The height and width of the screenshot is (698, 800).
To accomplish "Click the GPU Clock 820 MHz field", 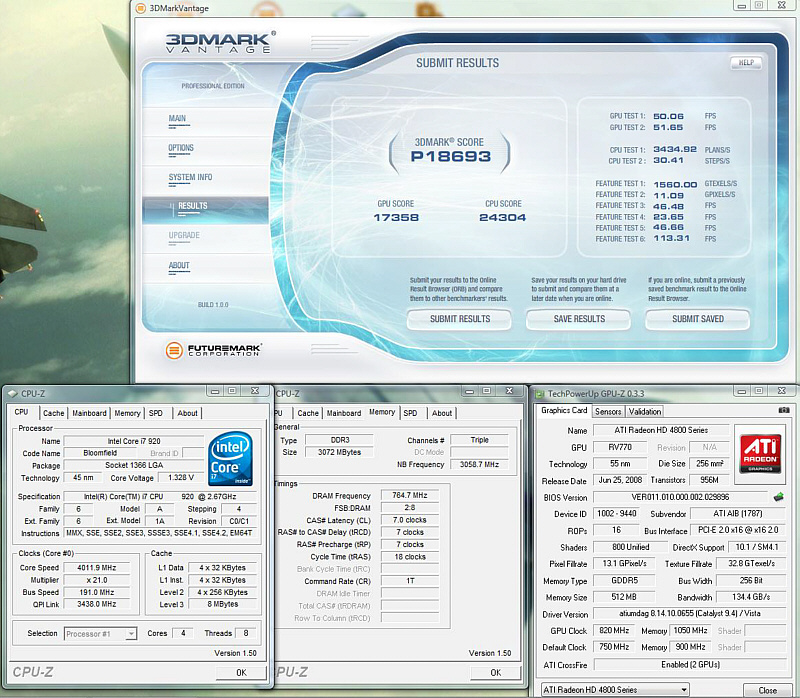I will pos(614,631).
